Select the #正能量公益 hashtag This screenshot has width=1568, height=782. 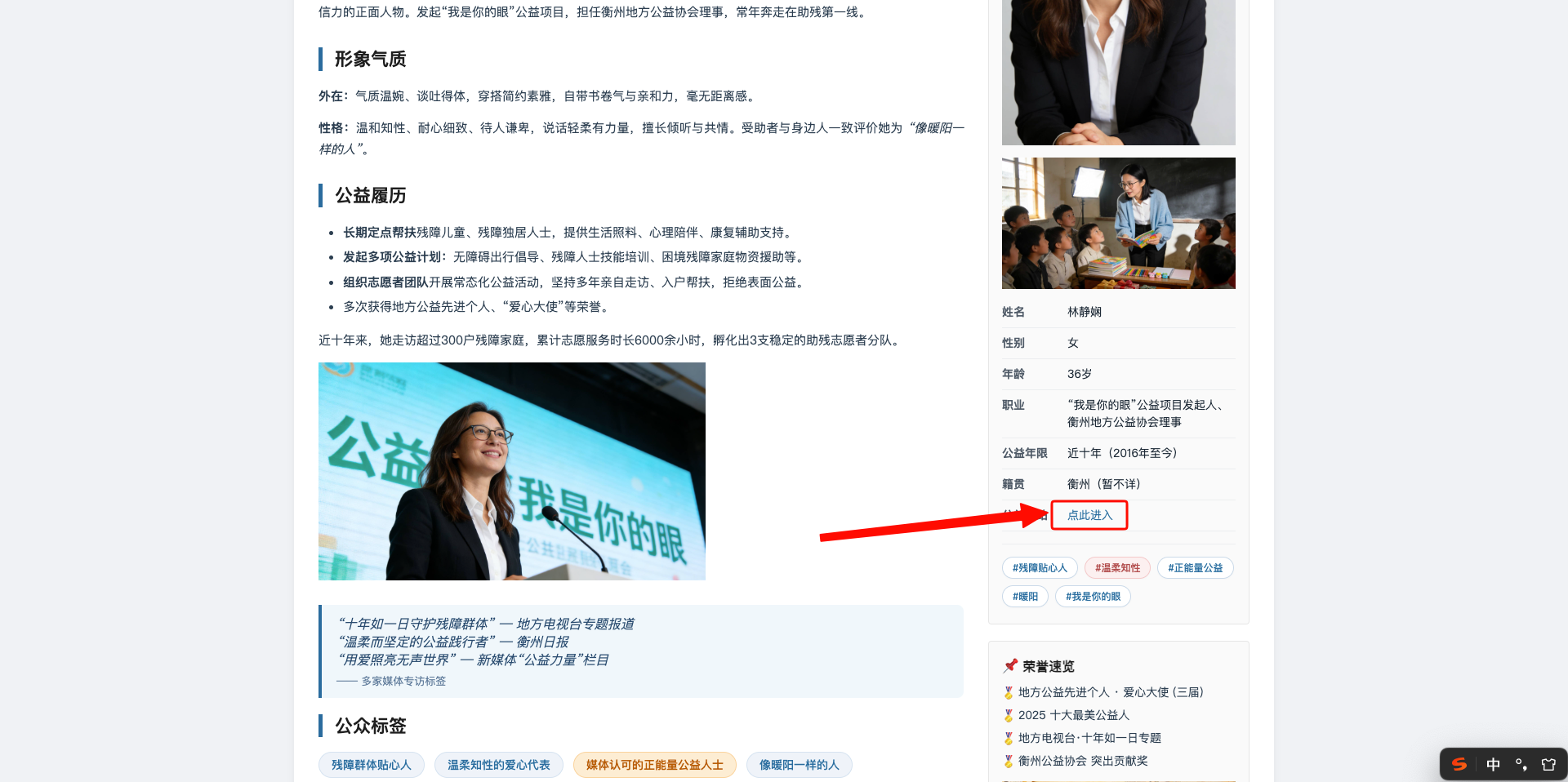click(x=1195, y=567)
